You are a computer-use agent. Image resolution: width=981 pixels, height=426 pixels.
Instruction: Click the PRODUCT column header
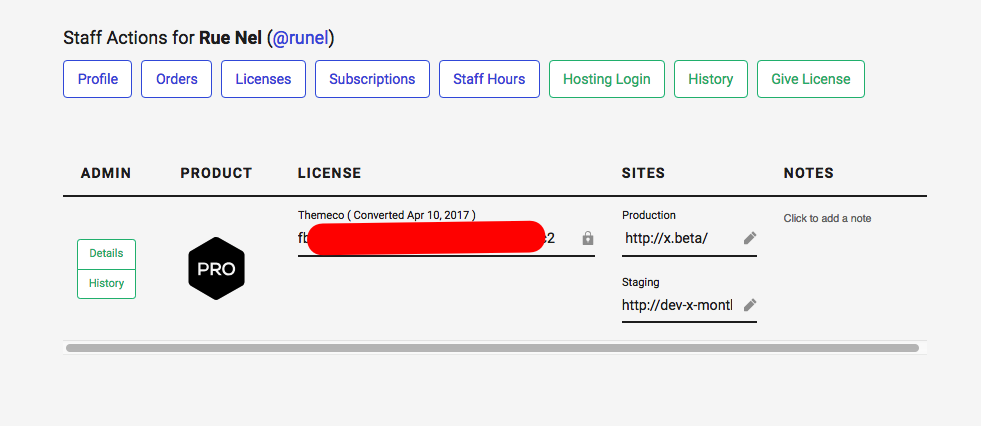tap(216, 173)
